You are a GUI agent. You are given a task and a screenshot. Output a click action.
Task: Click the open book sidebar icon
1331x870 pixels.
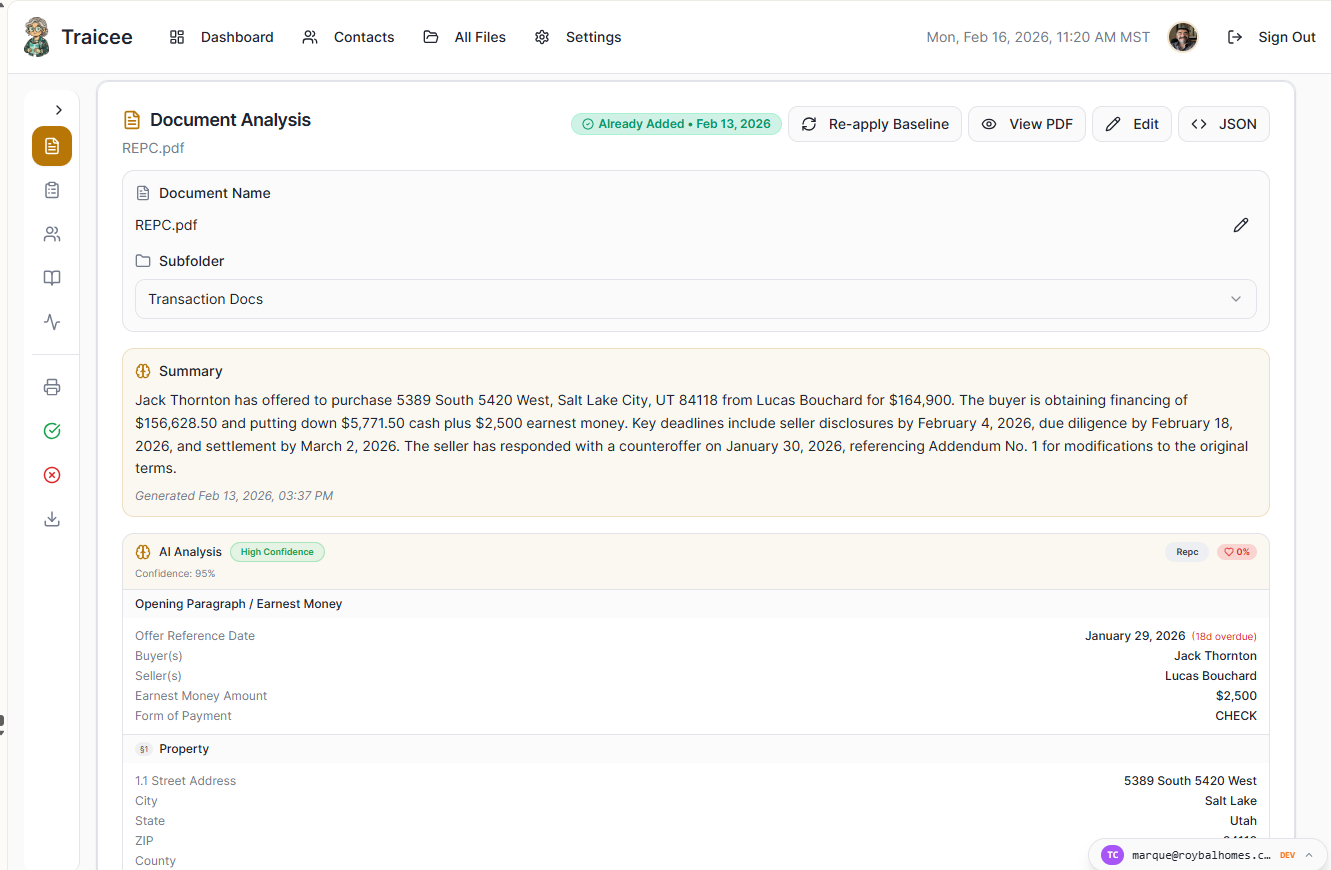click(52, 278)
